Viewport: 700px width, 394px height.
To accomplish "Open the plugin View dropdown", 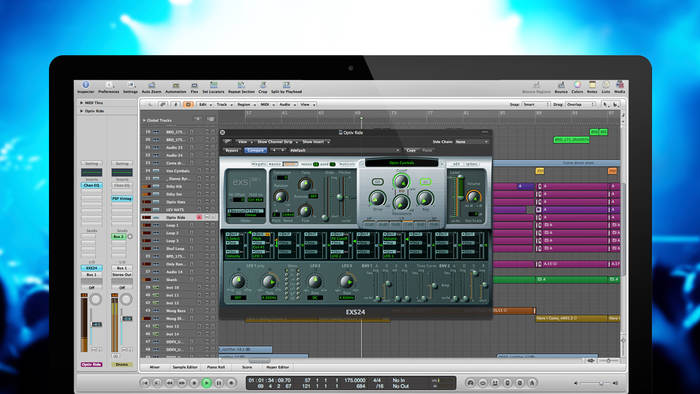I will point(244,141).
